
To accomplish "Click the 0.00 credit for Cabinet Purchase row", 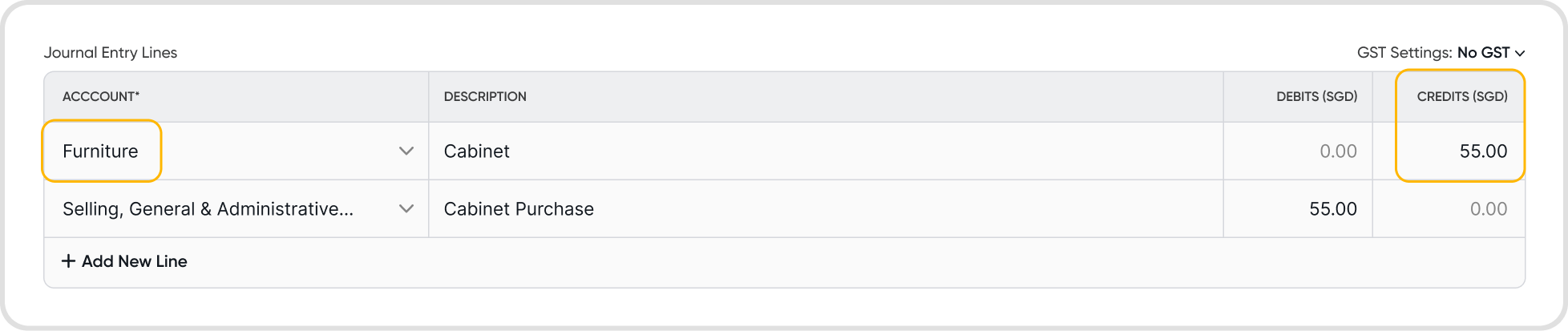I will pyautogui.click(x=1488, y=209).
